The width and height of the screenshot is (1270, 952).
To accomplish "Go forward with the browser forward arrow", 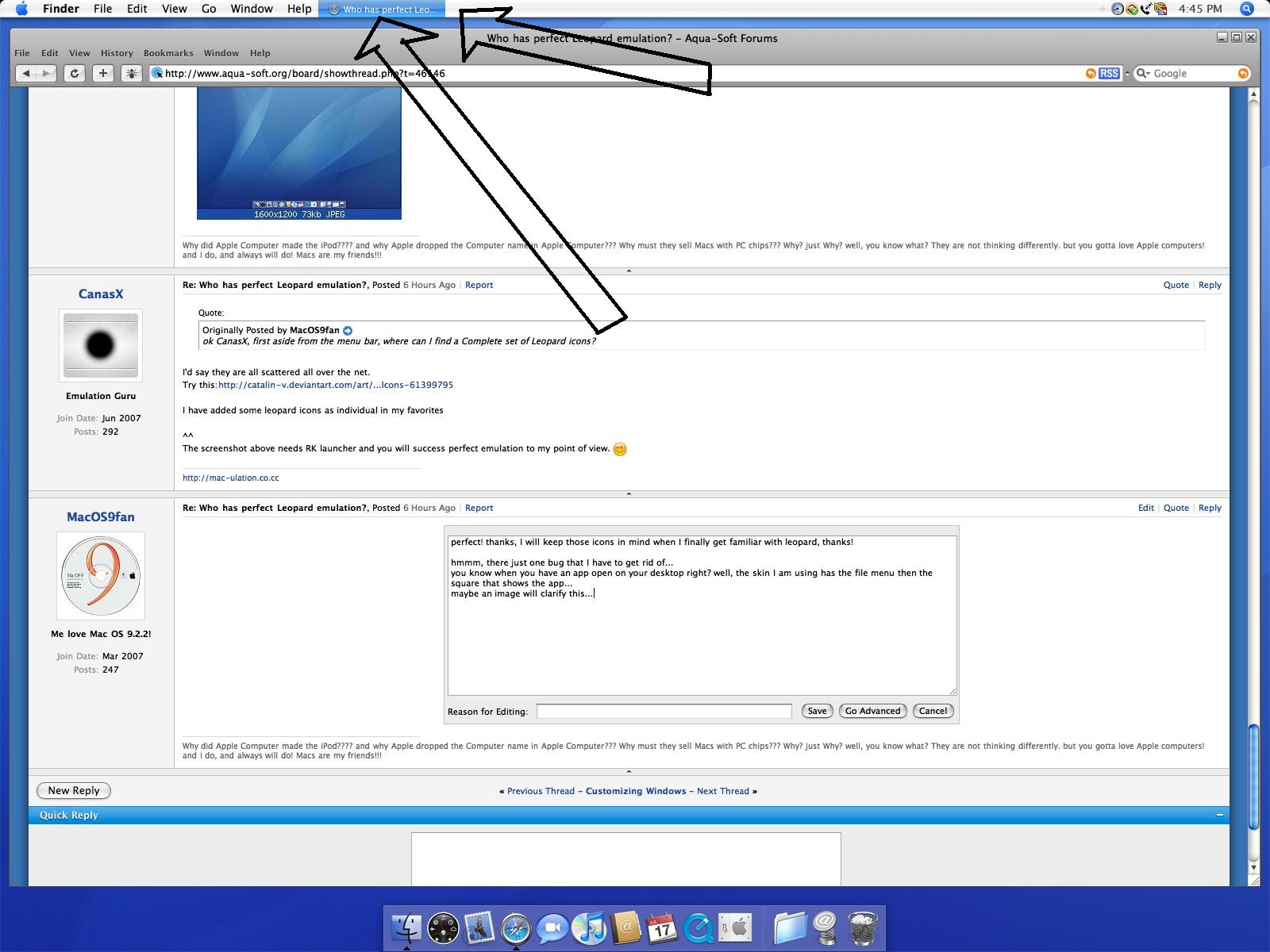I will (x=47, y=73).
